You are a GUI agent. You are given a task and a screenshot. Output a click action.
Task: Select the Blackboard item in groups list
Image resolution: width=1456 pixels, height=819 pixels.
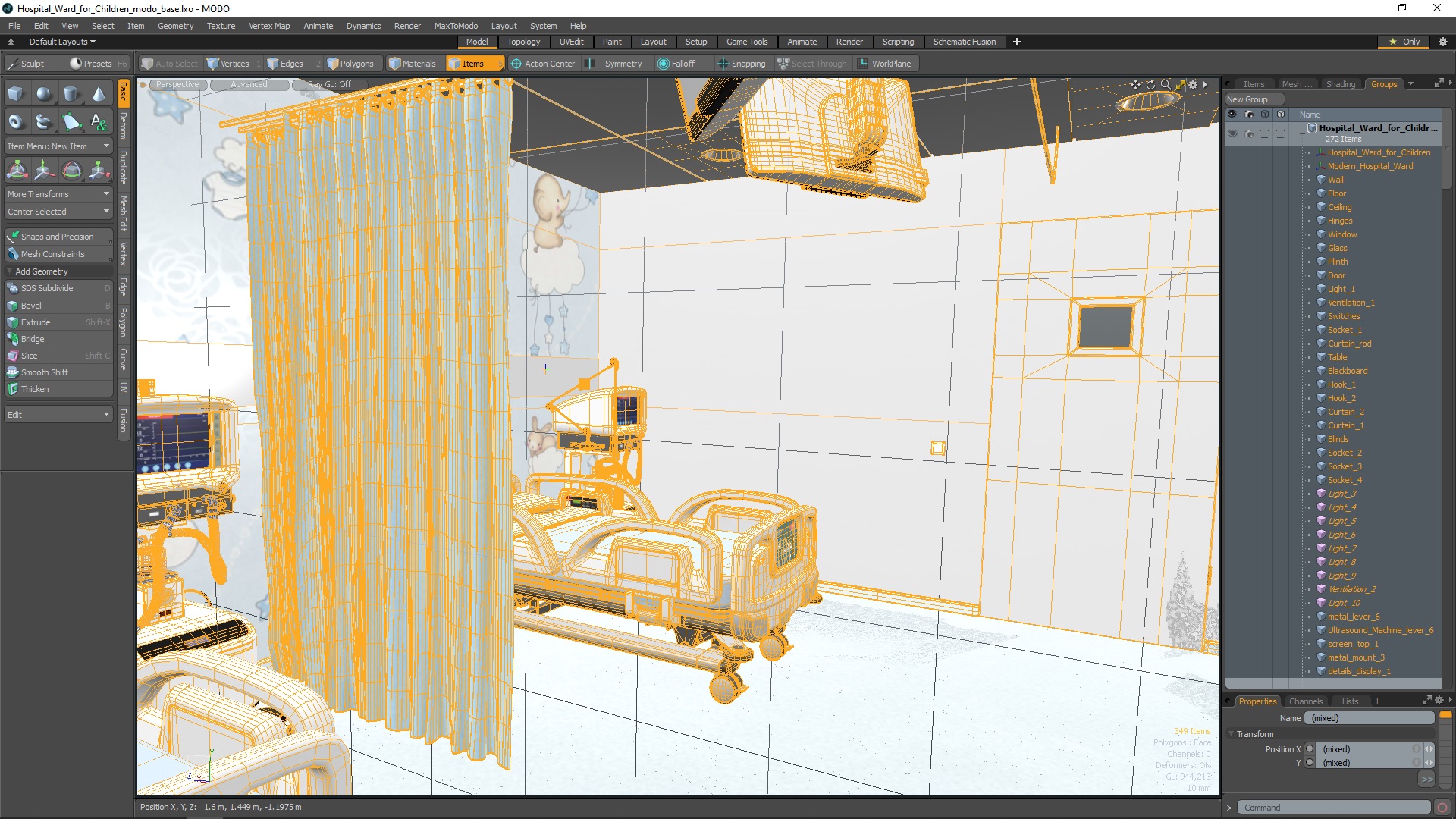tap(1348, 371)
